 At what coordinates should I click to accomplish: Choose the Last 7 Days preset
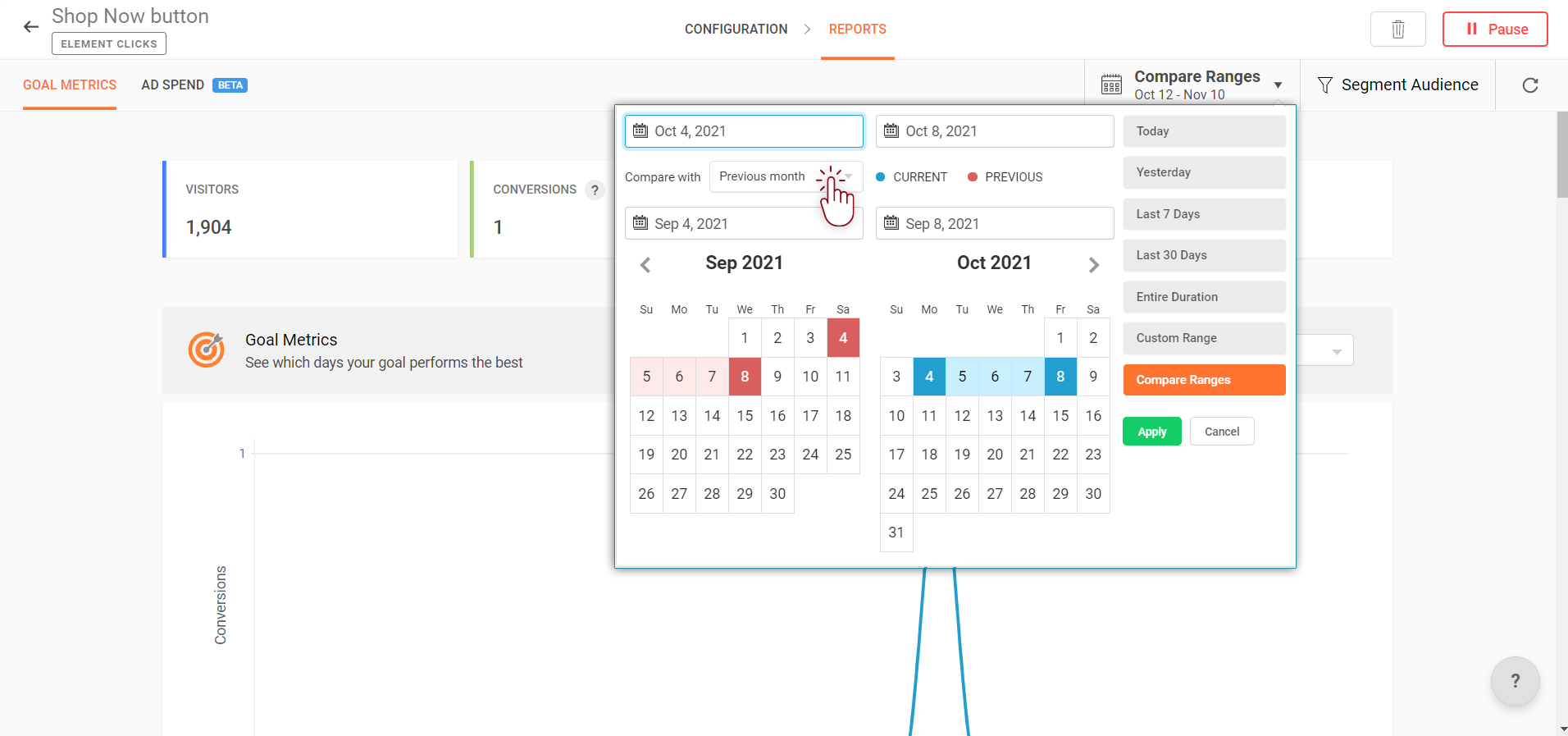point(1204,214)
